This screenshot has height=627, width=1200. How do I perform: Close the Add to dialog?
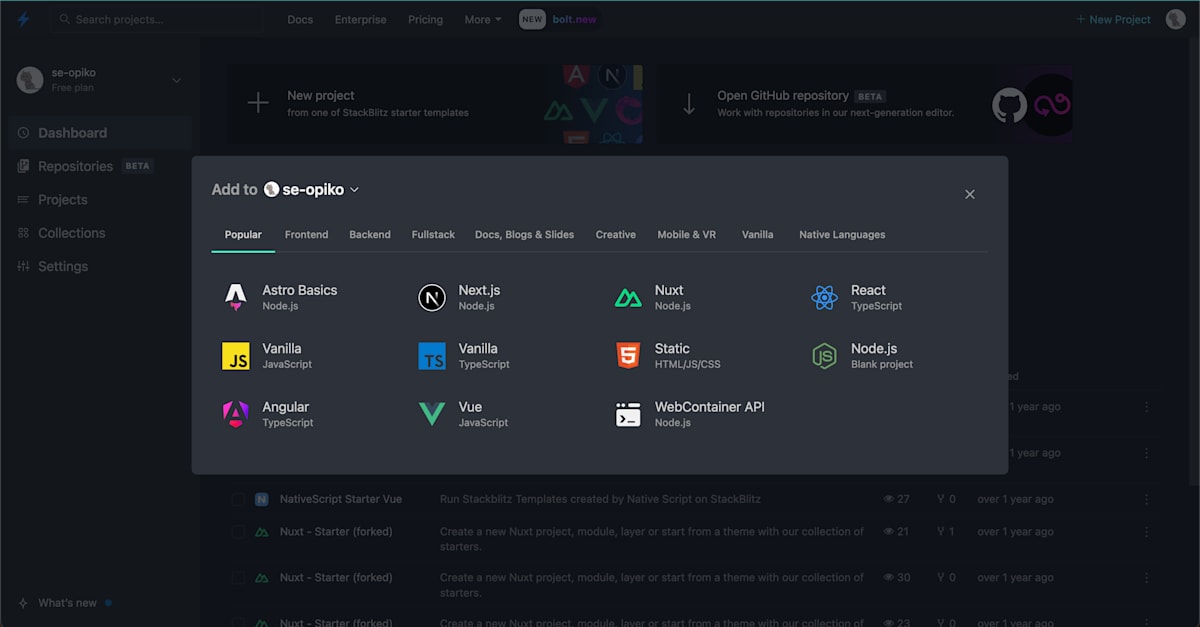tap(969, 194)
